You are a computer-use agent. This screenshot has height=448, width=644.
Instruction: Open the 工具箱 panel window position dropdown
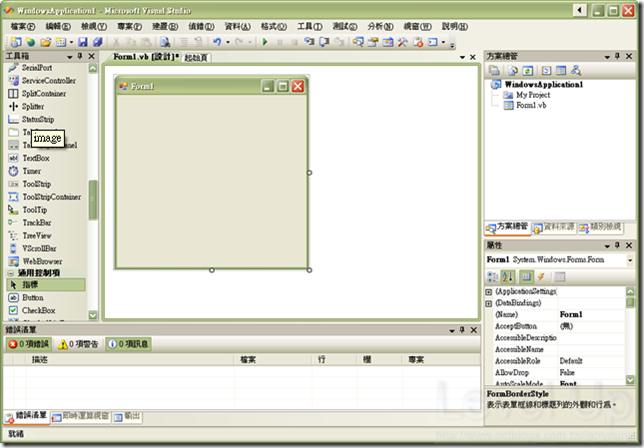click(69, 56)
